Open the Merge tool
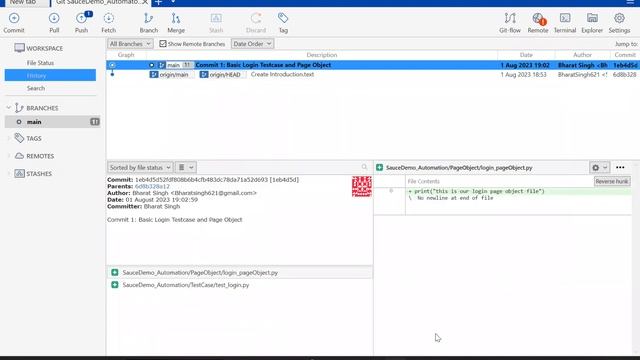The width and height of the screenshot is (640, 360). pos(176,23)
